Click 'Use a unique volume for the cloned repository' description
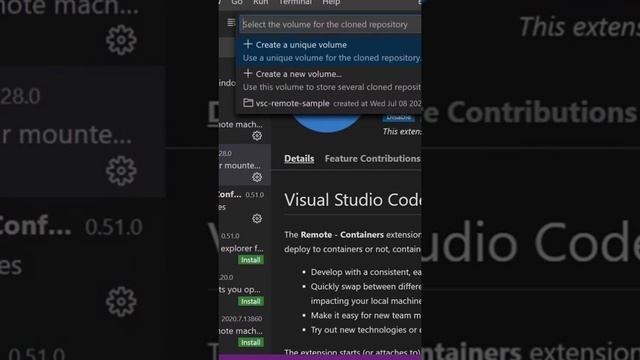The image size is (640, 360). [331, 58]
